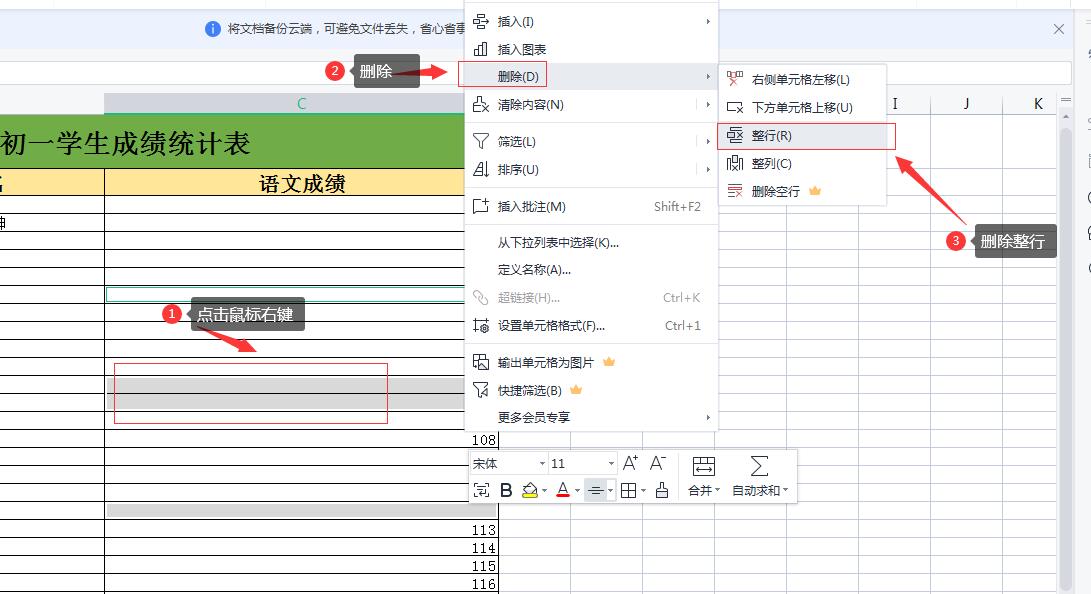Select cell containing 116

301,584
